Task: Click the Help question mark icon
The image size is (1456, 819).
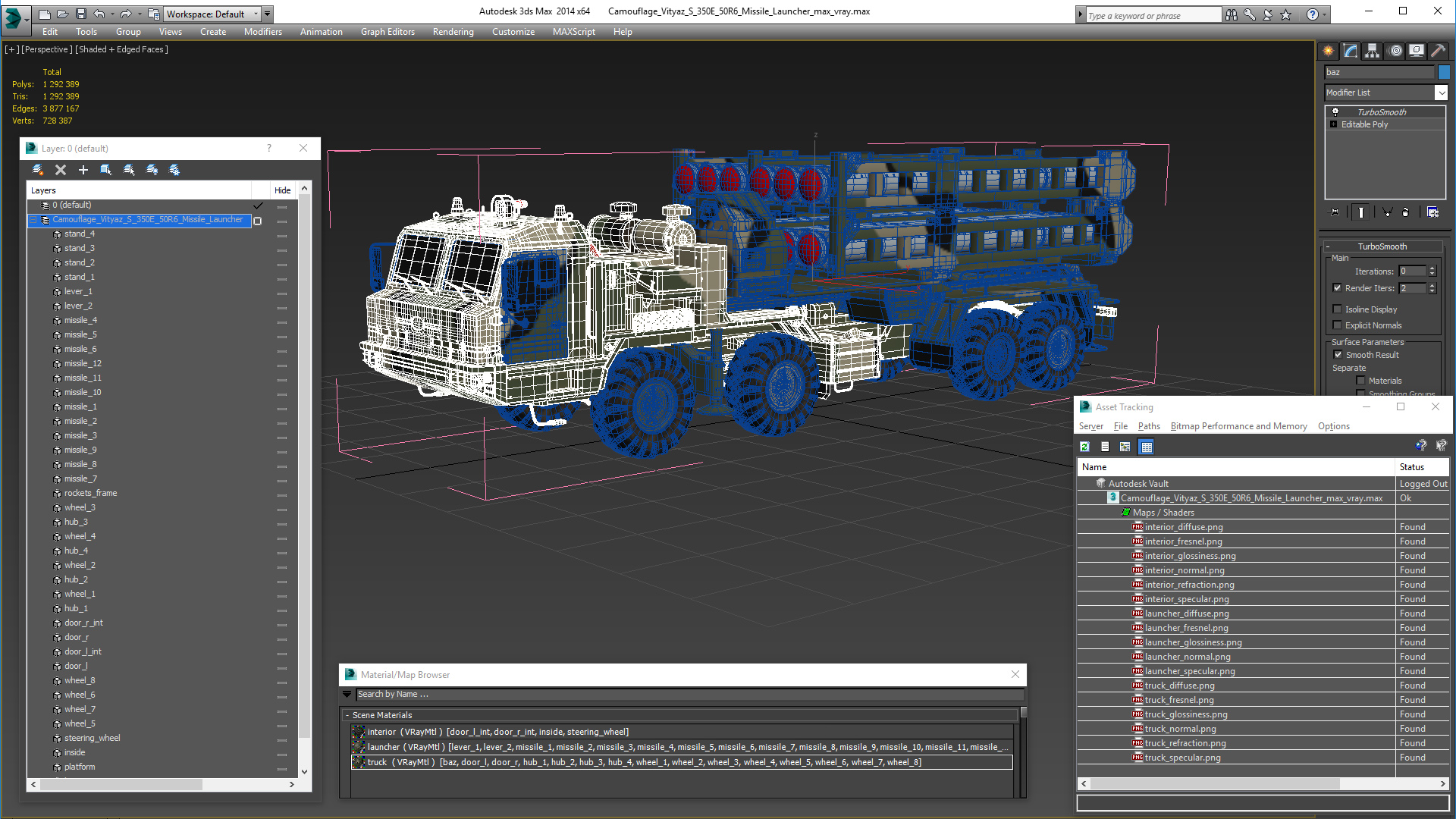Action: pyautogui.click(x=1313, y=14)
